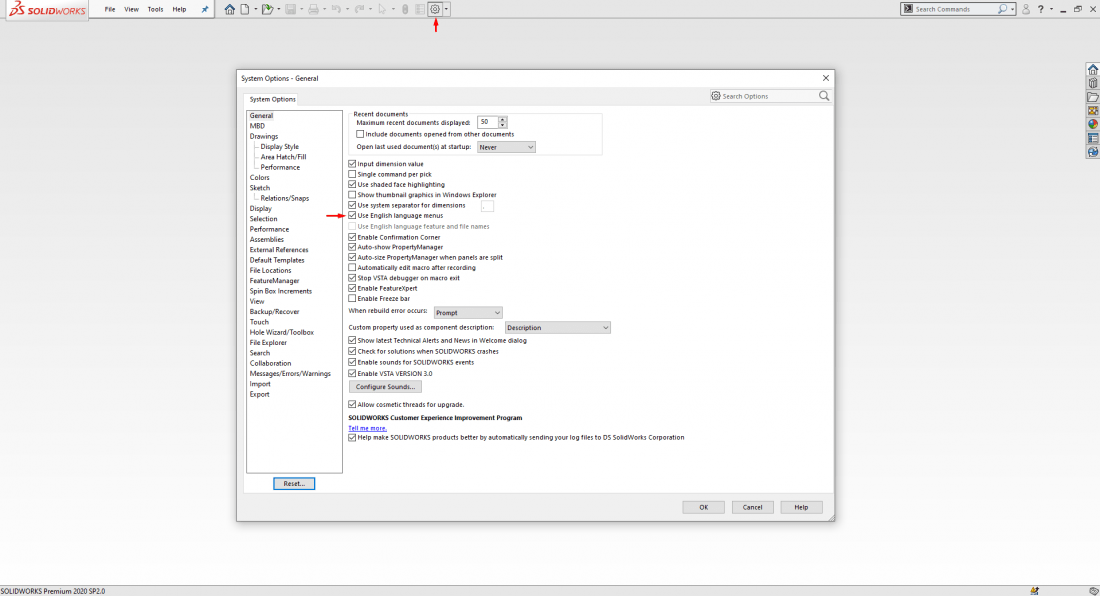The image size is (1100, 596).
Task: Click the New document icon
Action: click(x=245, y=9)
